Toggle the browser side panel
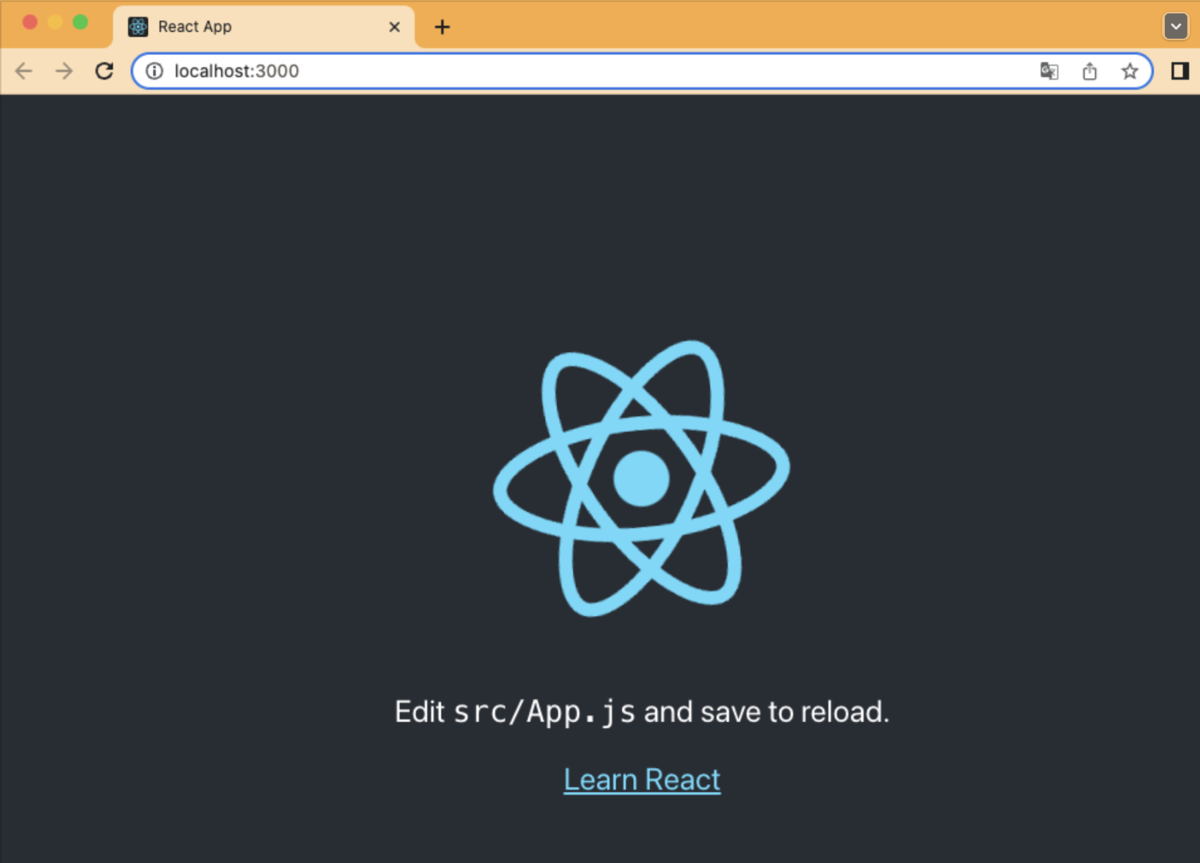Image resolution: width=1200 pixels, height=863 pixels. pos(1180,71)
